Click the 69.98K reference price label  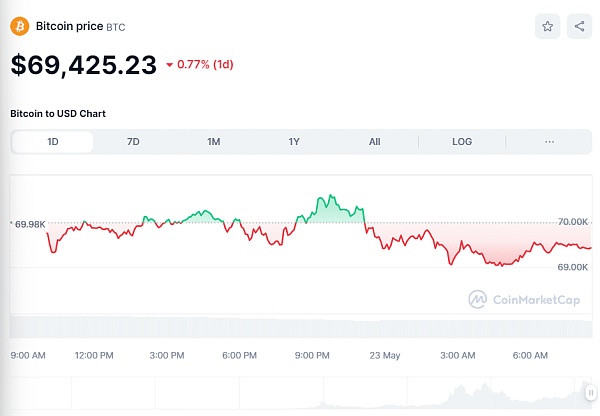pyautogui.click(x=30, y=224)
